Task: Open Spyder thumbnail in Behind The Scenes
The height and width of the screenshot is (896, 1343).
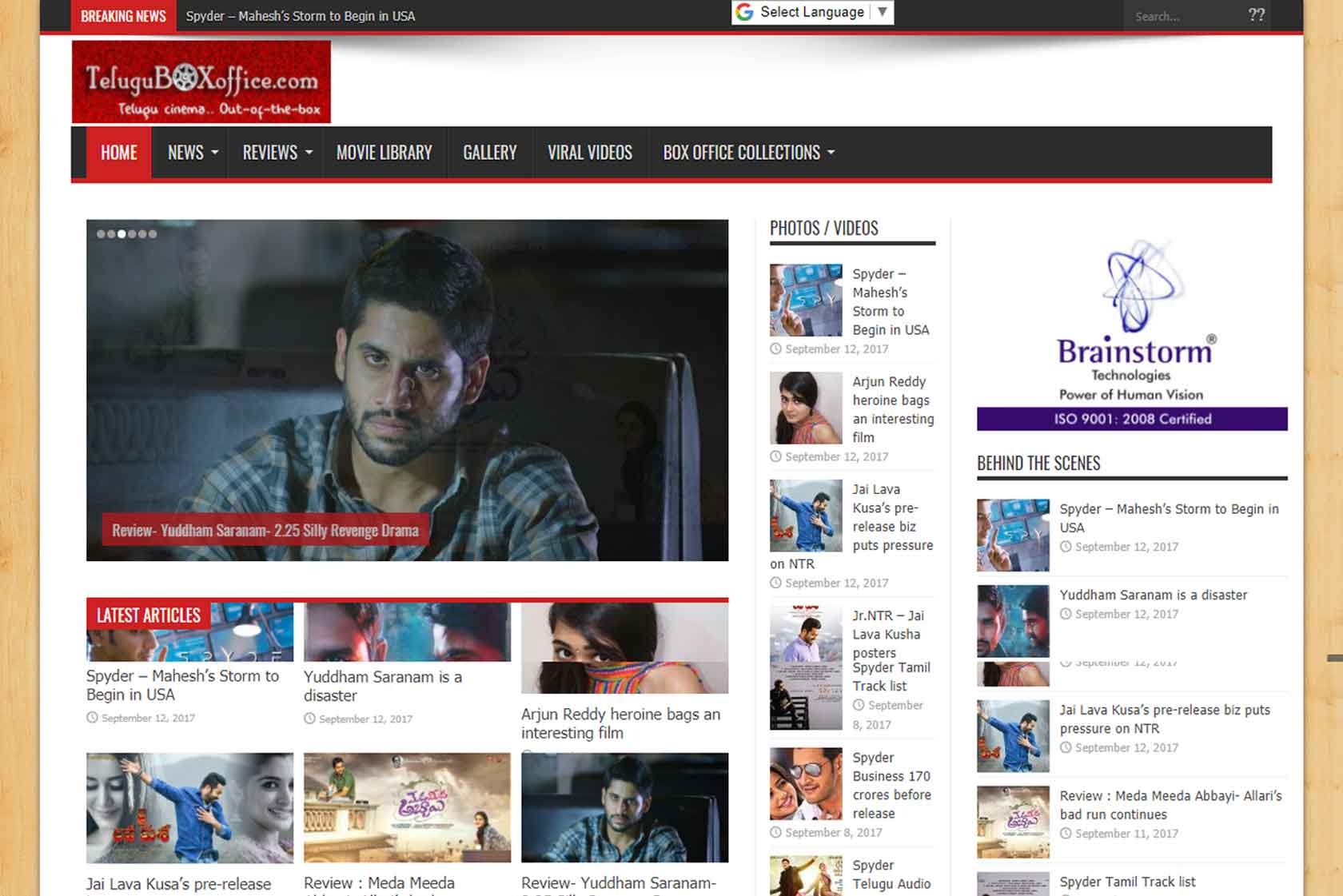Action: 1013,536
